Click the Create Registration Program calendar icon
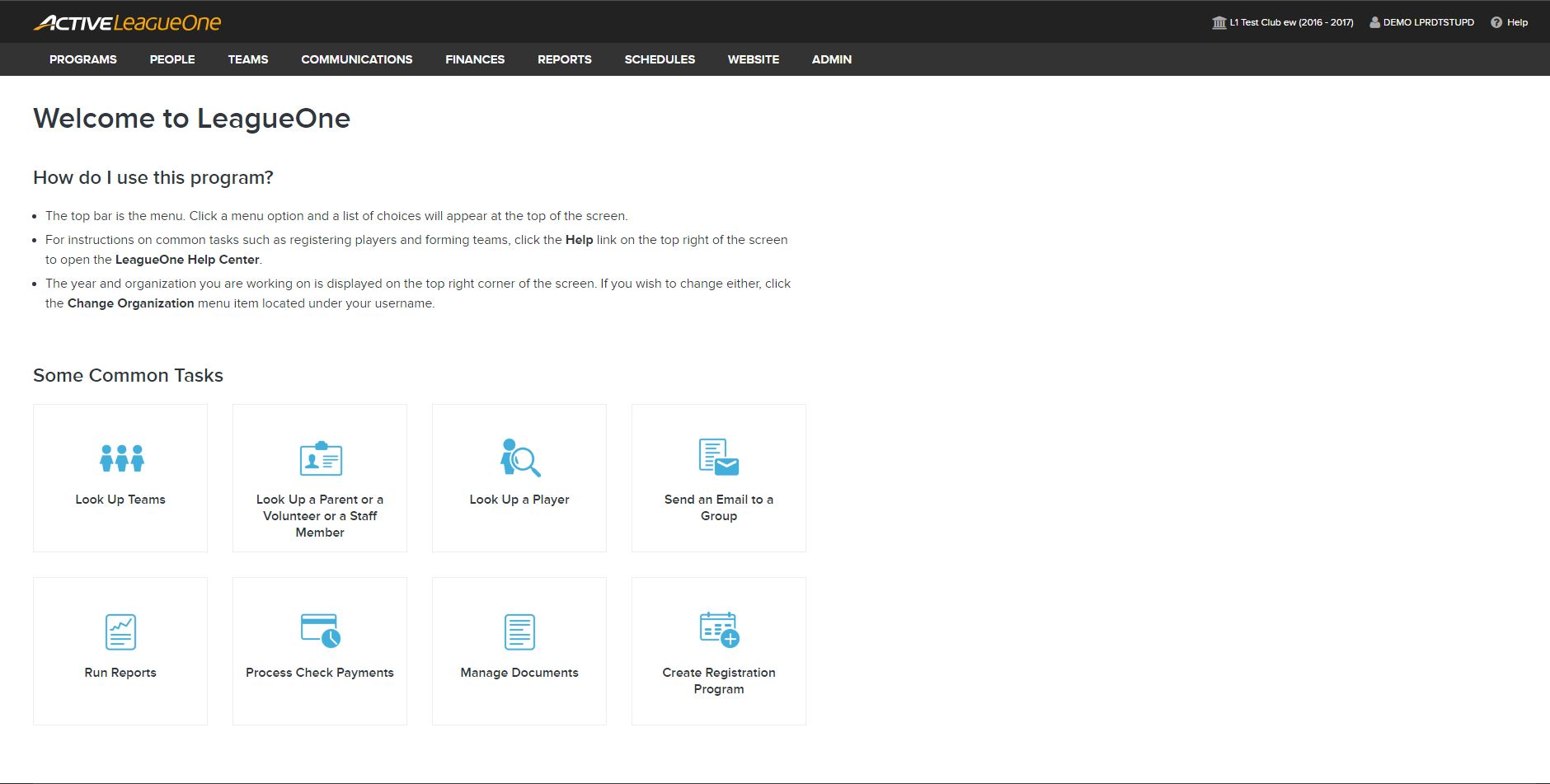 [x=720, y=630]
